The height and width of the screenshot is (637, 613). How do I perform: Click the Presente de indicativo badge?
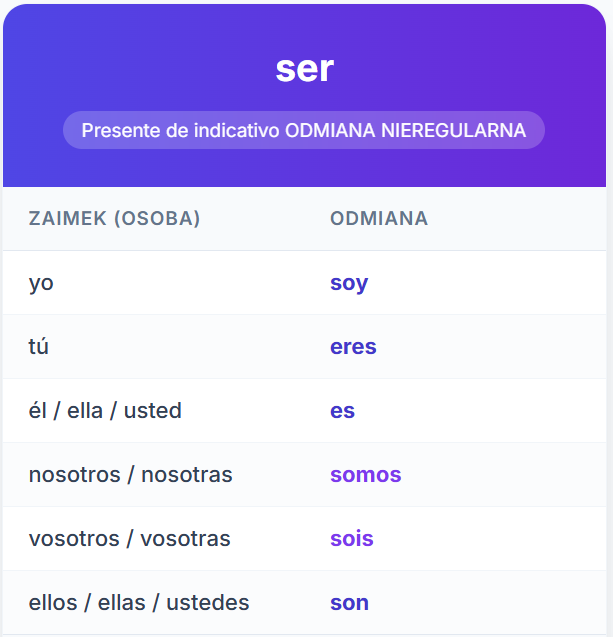click(x=304, y=130)
